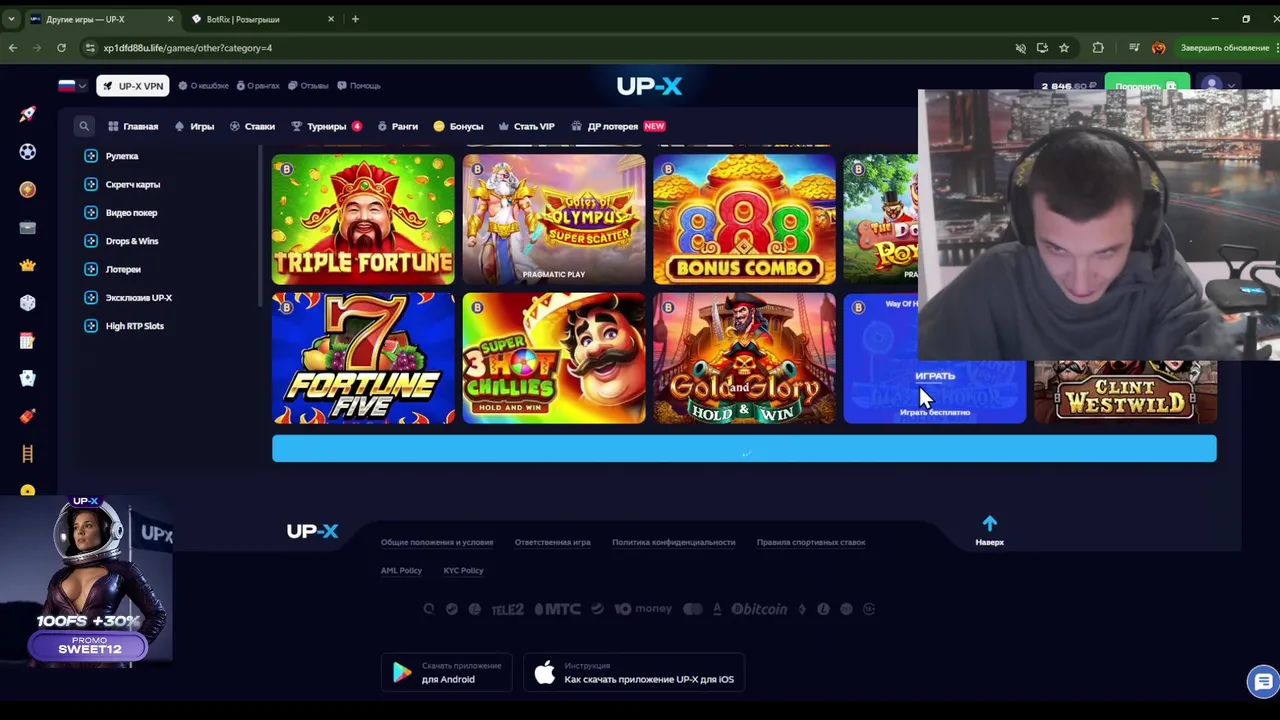
Task: Go to Ставки in the navigation
Action: (x=252, y=126)
